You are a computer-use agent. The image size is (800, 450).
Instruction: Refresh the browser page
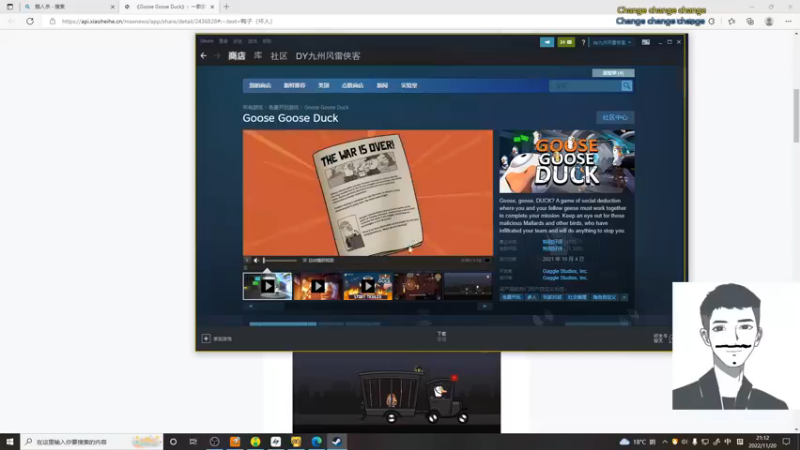point(30,21)
